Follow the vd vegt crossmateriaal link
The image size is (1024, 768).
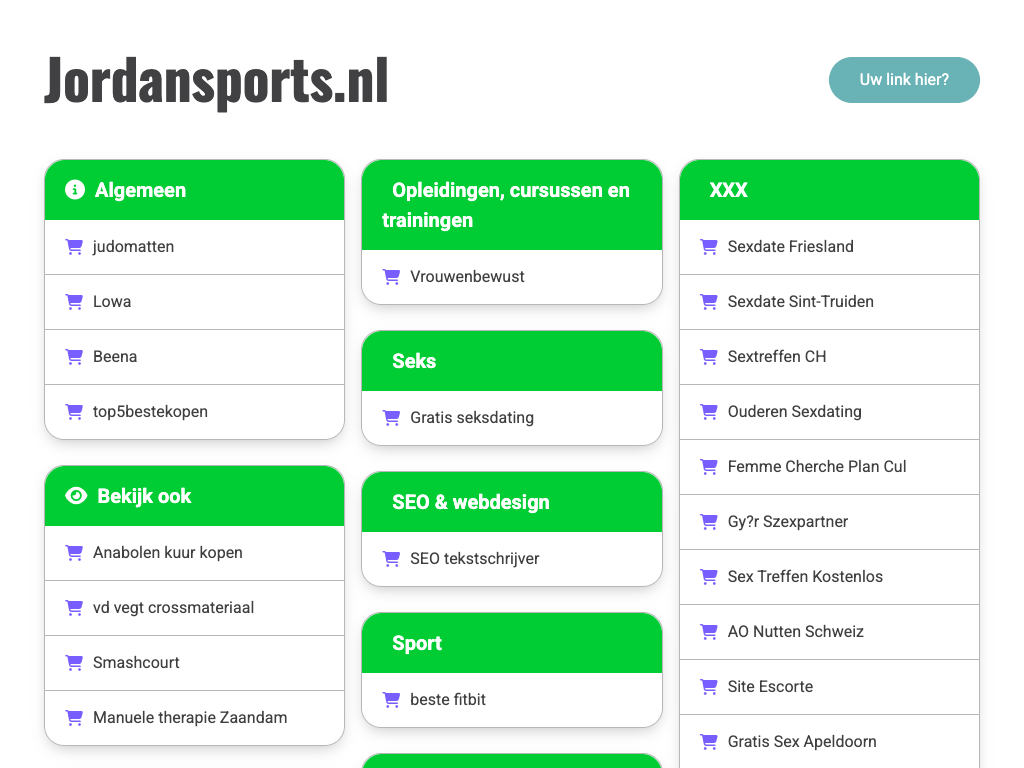click(173, 608)
